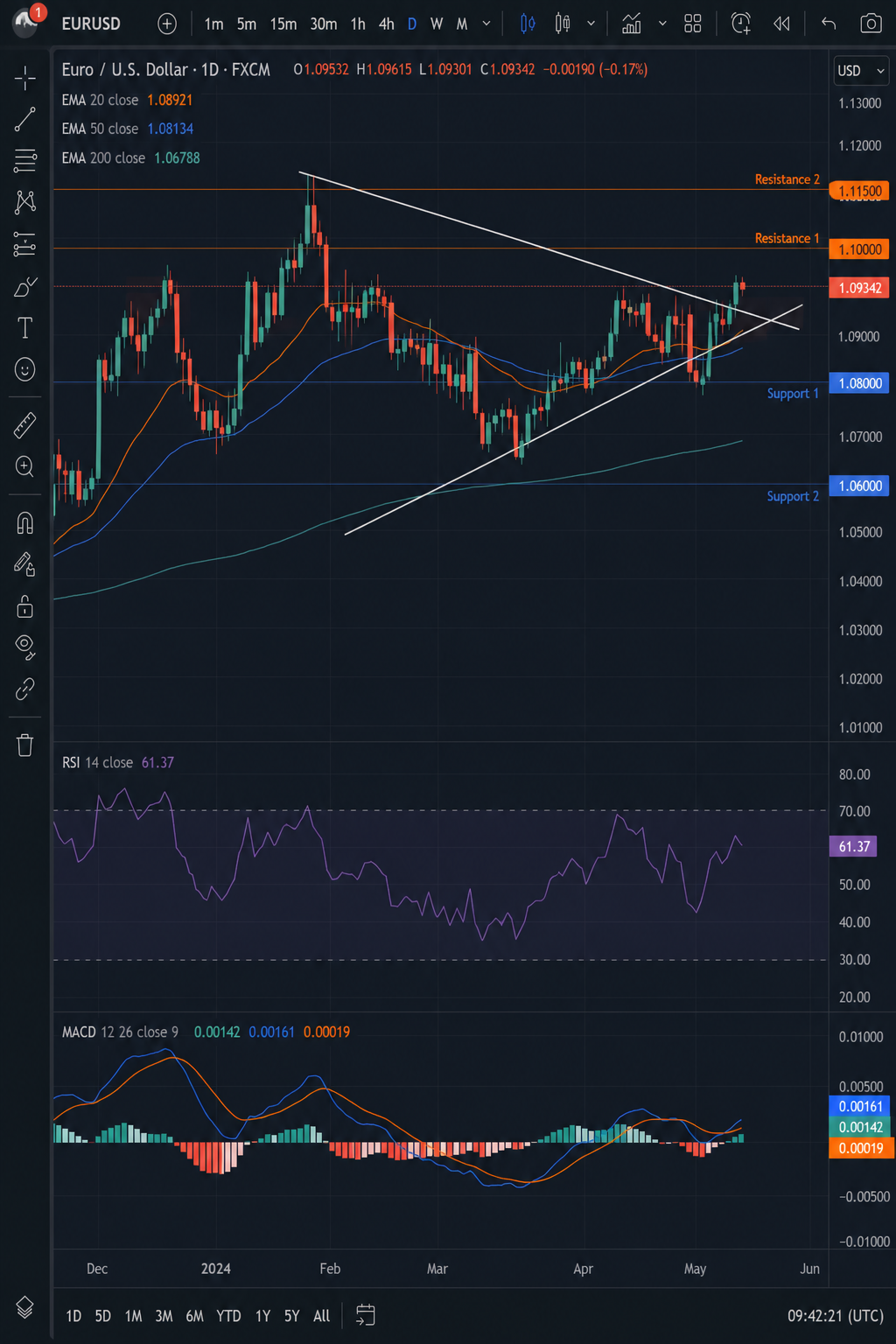
Task: Open the USD currency dropdown
Action: pos(862,71)
